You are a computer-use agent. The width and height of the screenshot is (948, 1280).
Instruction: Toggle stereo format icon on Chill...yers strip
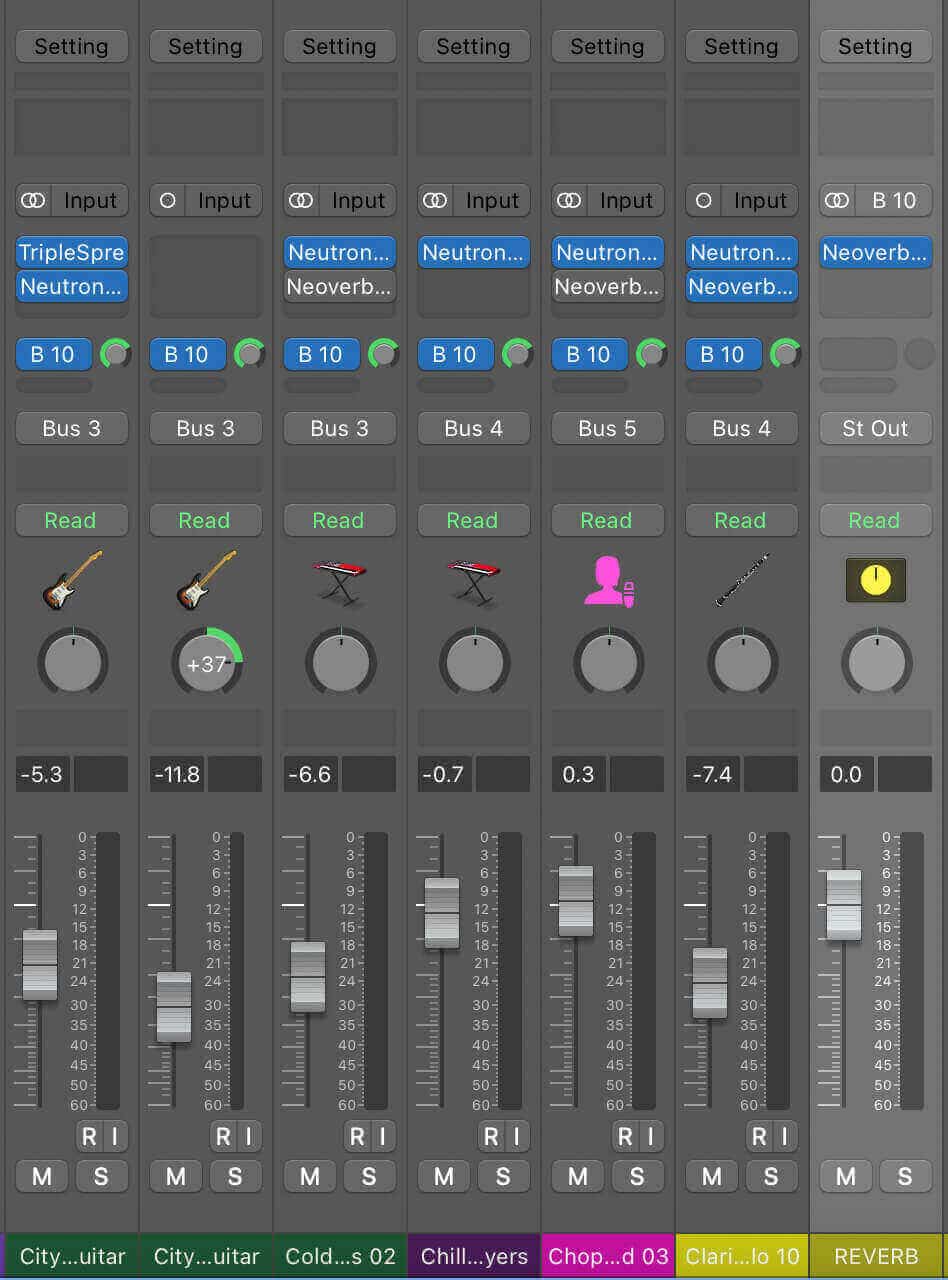click(x=435, y=200)
